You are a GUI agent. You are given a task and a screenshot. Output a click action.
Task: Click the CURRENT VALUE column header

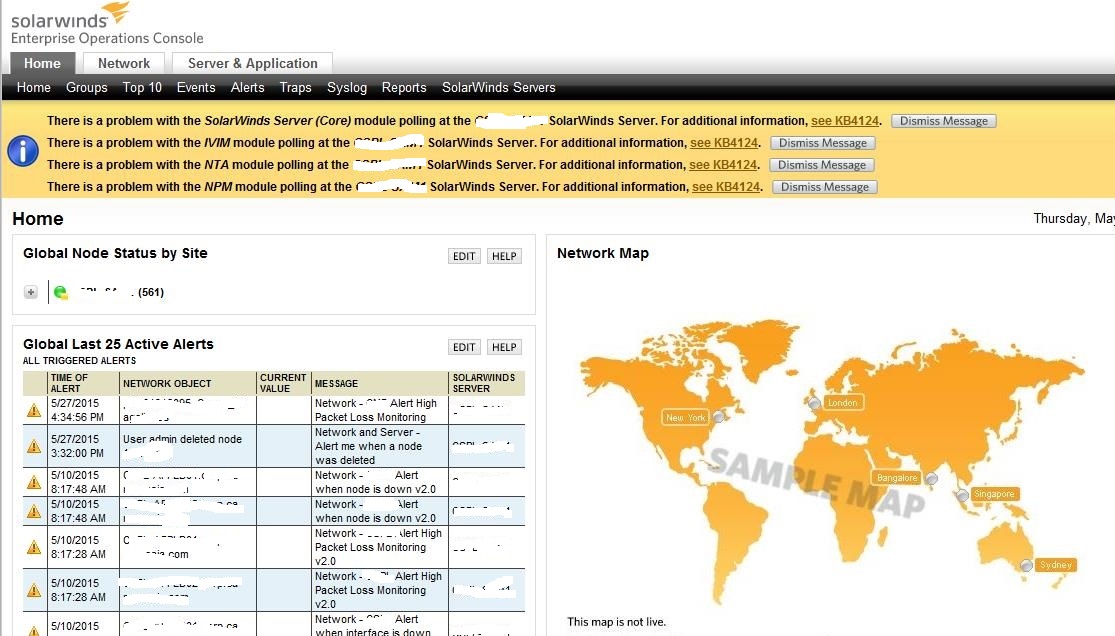283,383
